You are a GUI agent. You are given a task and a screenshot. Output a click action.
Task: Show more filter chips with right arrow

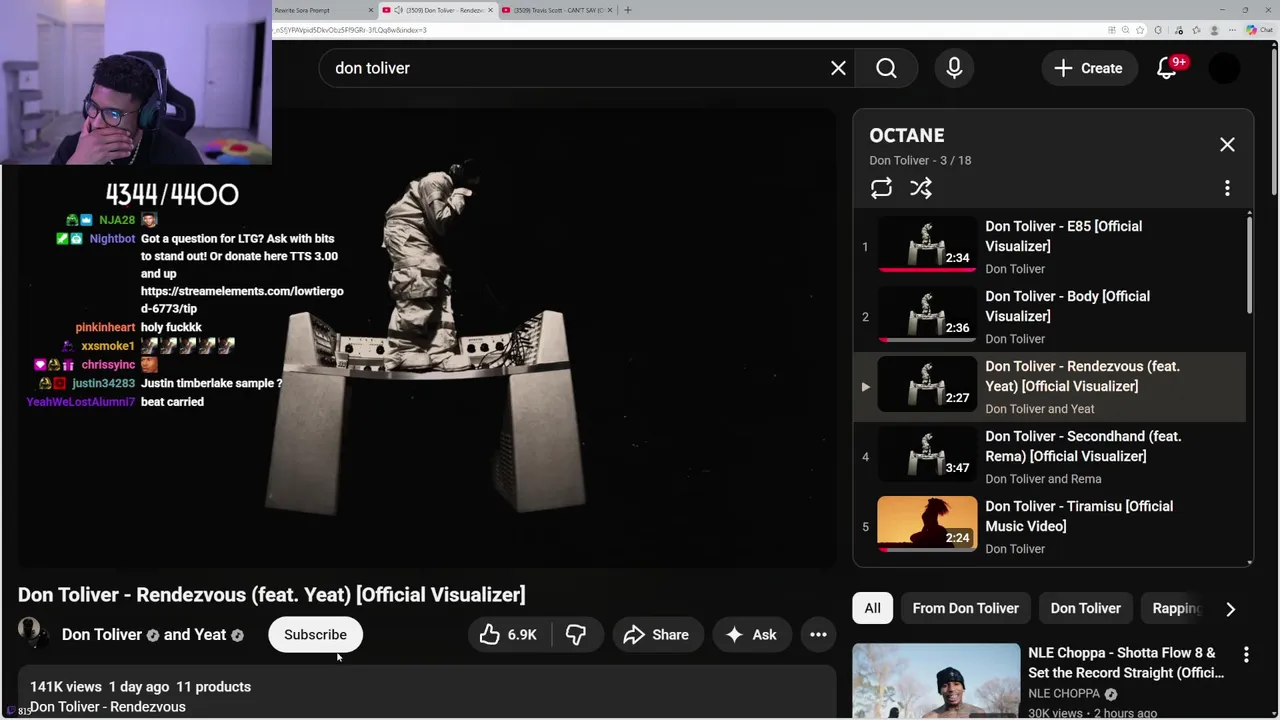(1230, 608)
